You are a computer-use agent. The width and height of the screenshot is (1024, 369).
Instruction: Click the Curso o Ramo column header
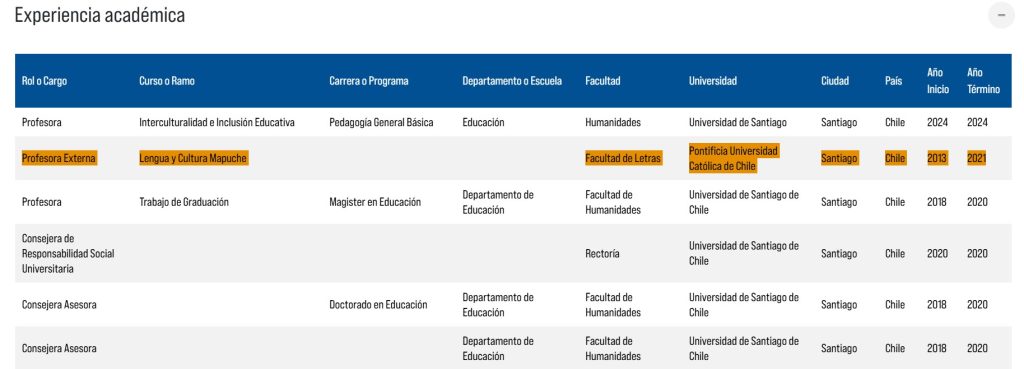[x=167, y=81]
